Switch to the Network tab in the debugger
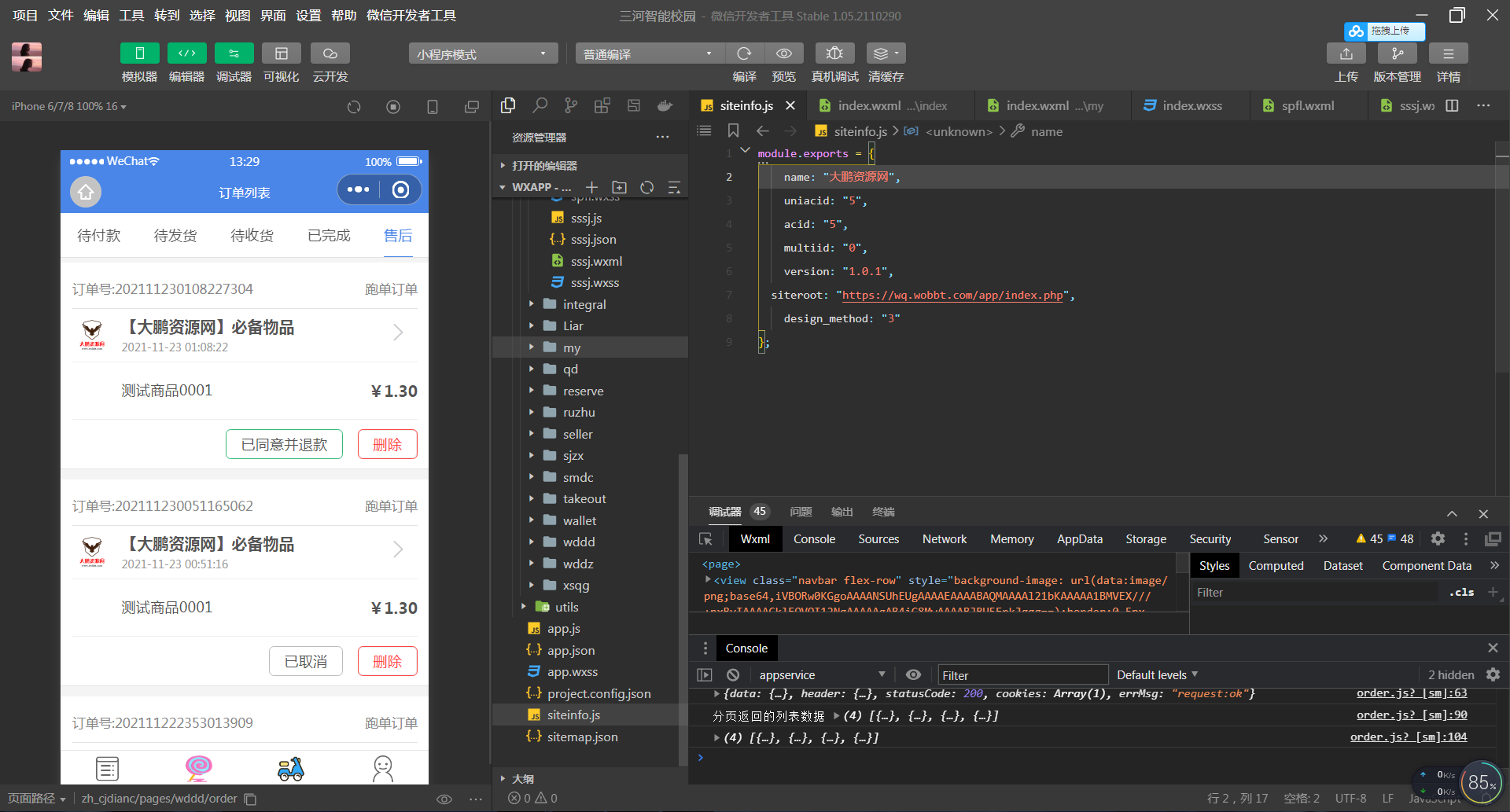Image resolution: width=1510 pixels, height=812 pixels. pos(944,538)
